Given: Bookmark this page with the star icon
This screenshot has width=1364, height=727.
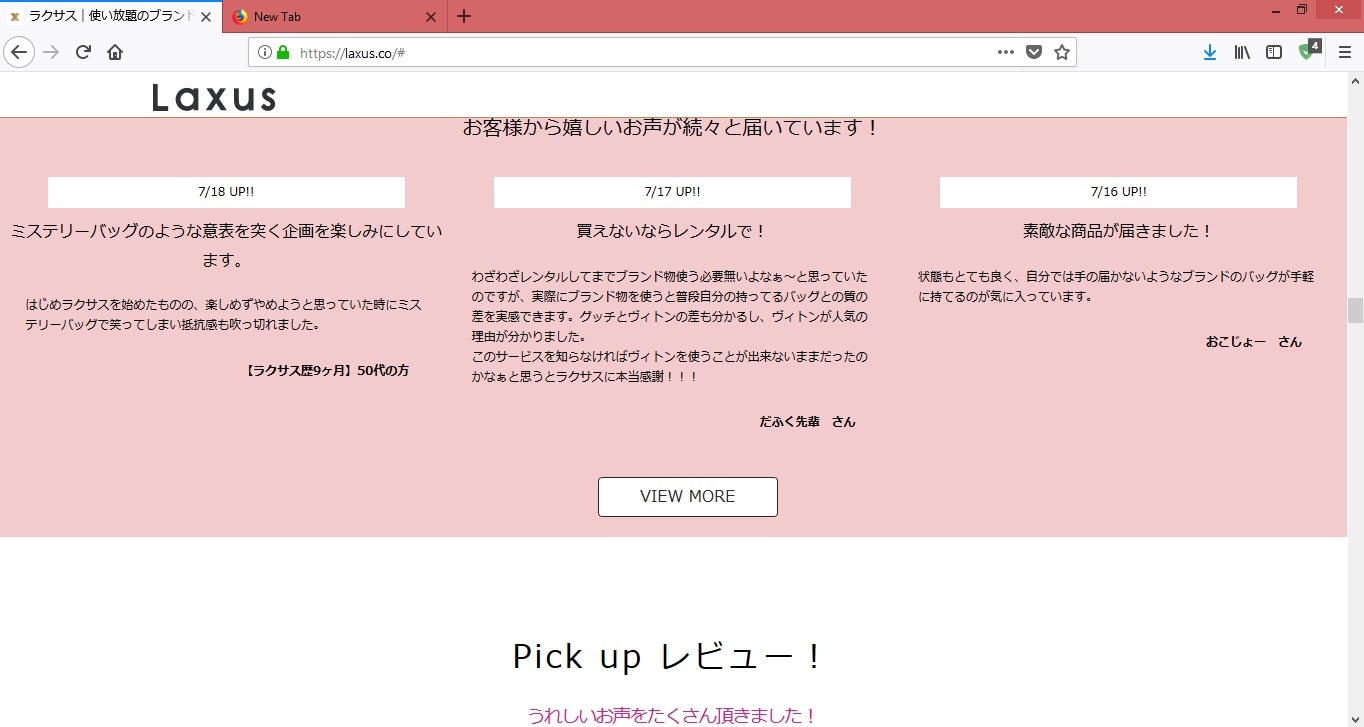Looking at the screenshot, I should (1062, 52).
